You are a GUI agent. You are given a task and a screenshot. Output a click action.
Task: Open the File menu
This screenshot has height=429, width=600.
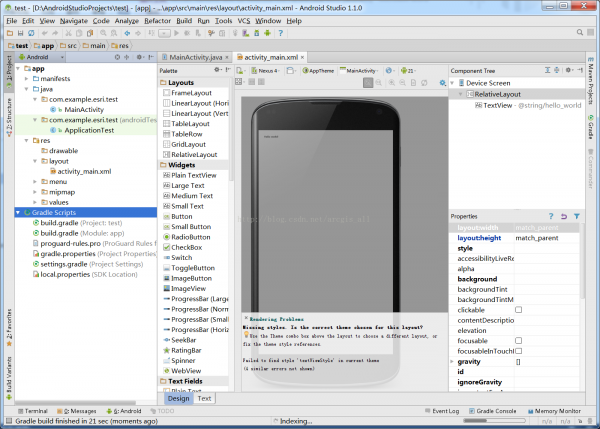tap(11, 21)
